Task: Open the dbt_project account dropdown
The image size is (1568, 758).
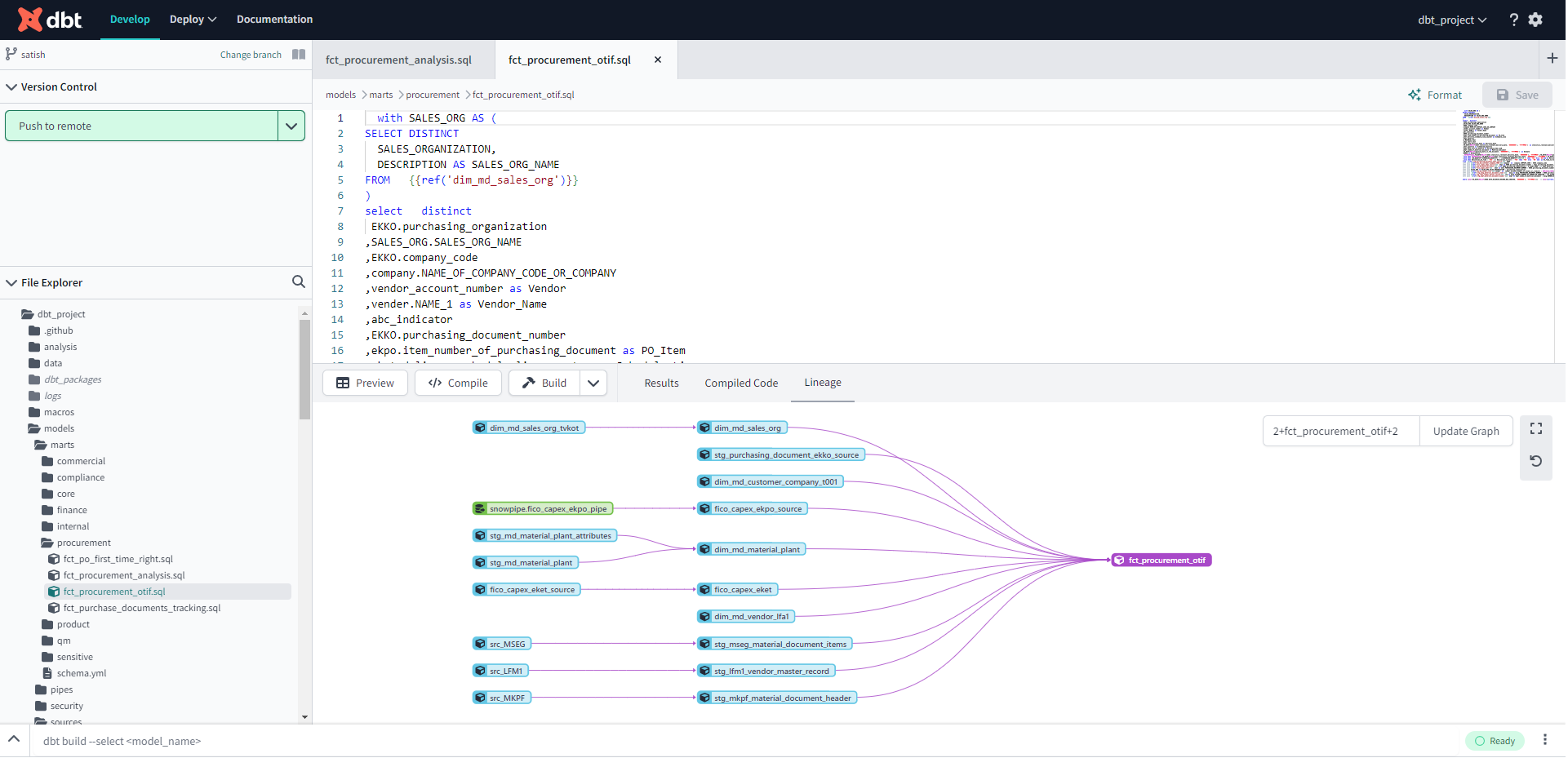Action: [x=1451, y=20]
